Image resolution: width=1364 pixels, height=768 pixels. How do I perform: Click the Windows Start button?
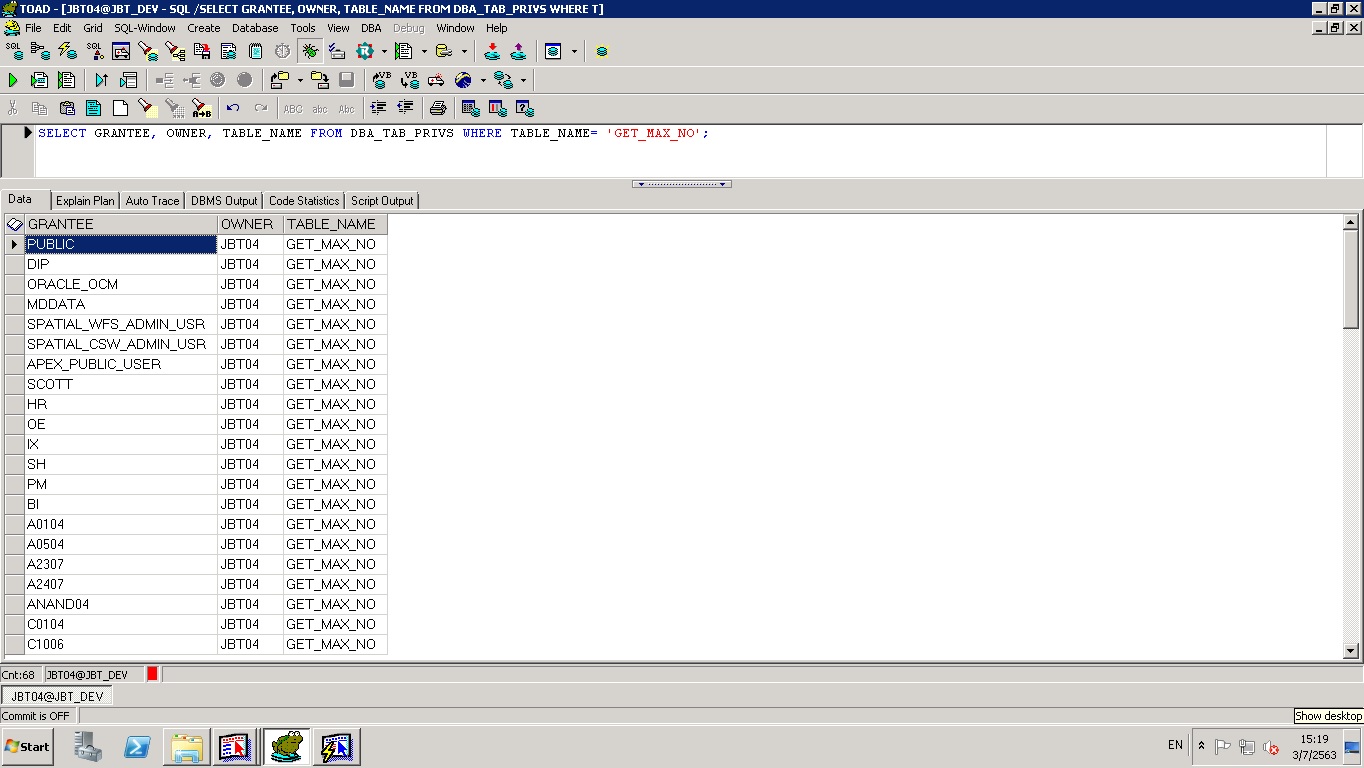[x=28, y=747]
